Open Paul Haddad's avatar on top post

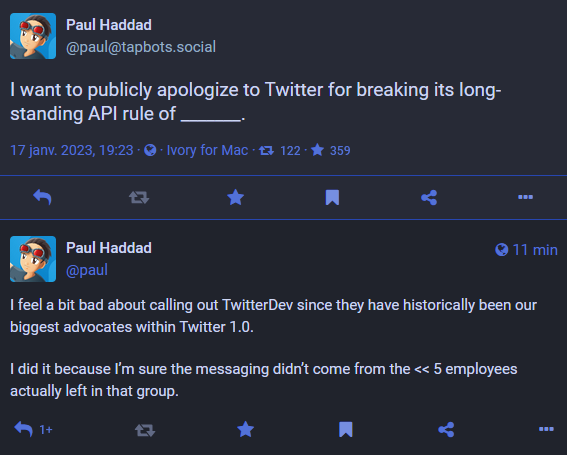(x=33, y=36)
